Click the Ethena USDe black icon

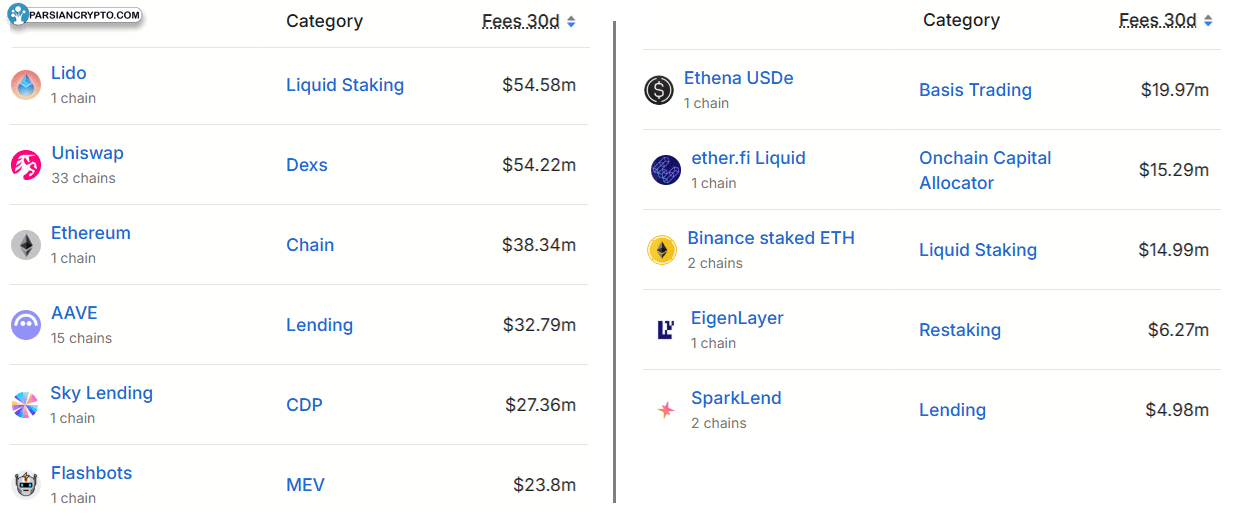[x=659, y=90]
